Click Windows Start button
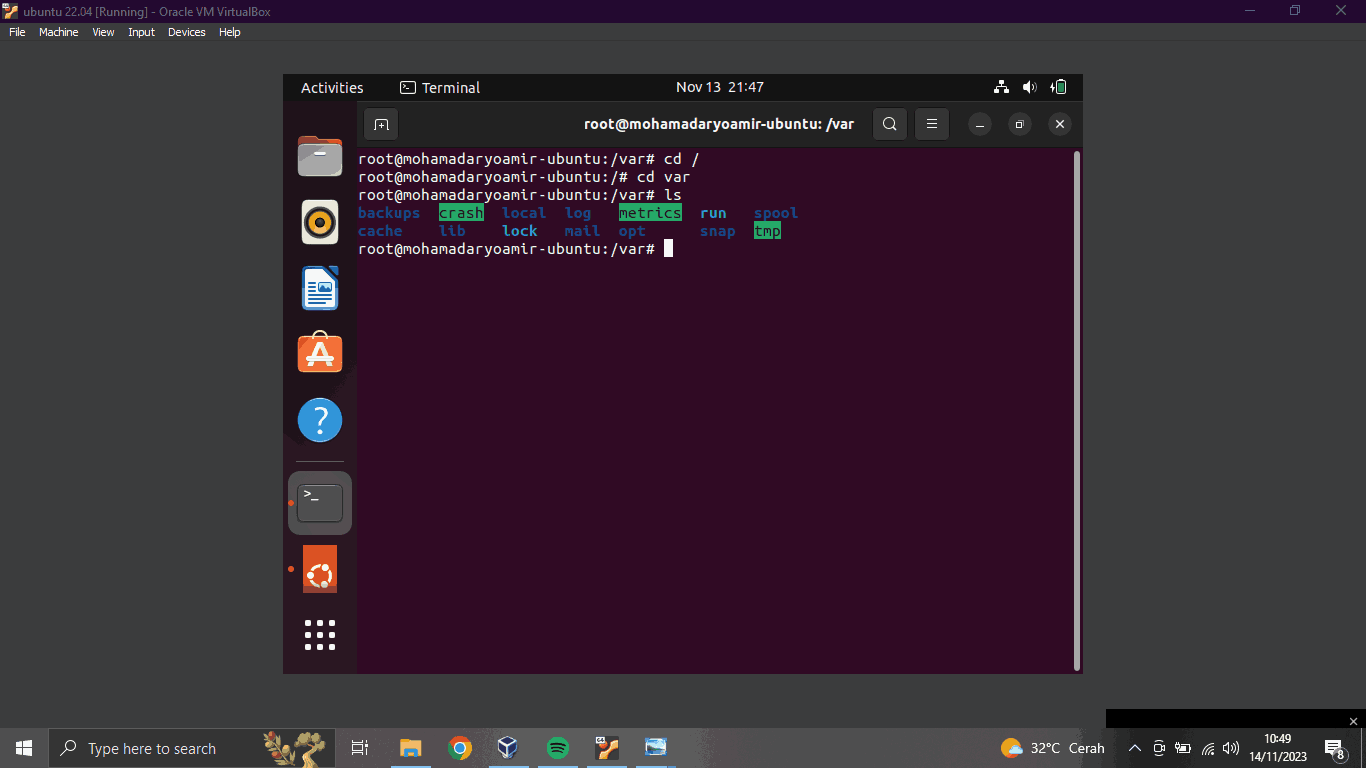Screen dimensions: 1366x768 24,748
